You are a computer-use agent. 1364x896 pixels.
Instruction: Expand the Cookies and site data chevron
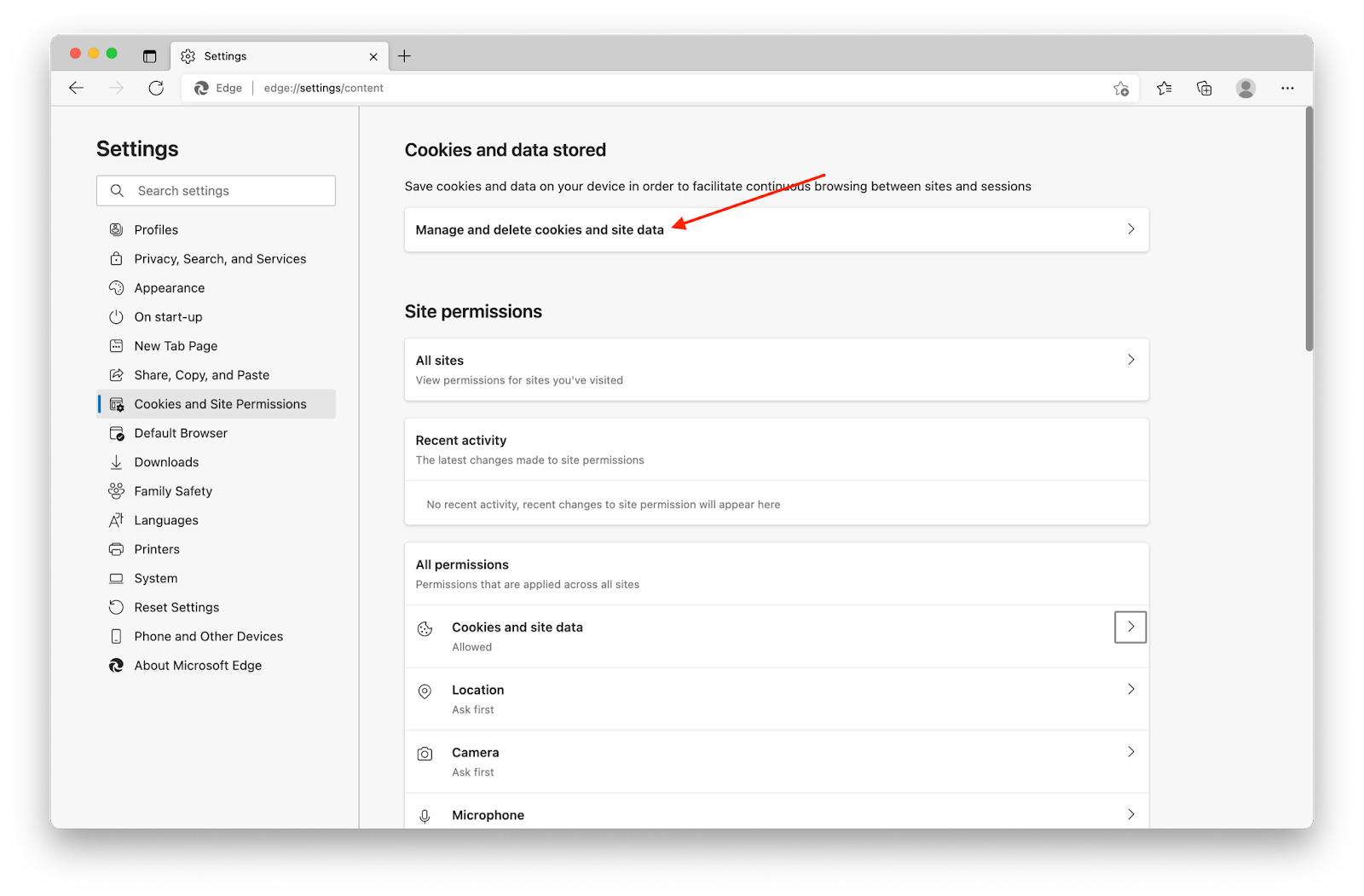coord(1130,627)
